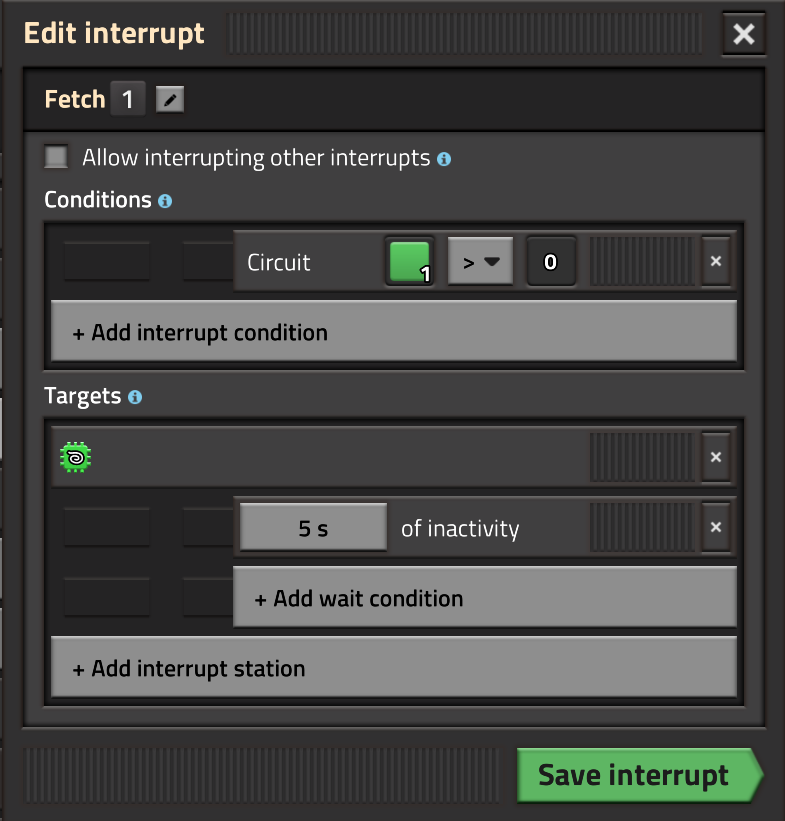Click the green spiral station icon under Targets
The image size is (785, 821).
point(75,457)
